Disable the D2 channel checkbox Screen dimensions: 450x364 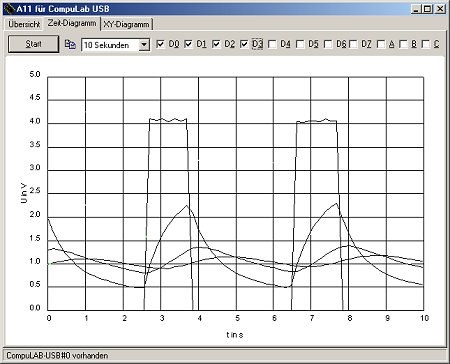pyautogui.click(x=216, y=44)
